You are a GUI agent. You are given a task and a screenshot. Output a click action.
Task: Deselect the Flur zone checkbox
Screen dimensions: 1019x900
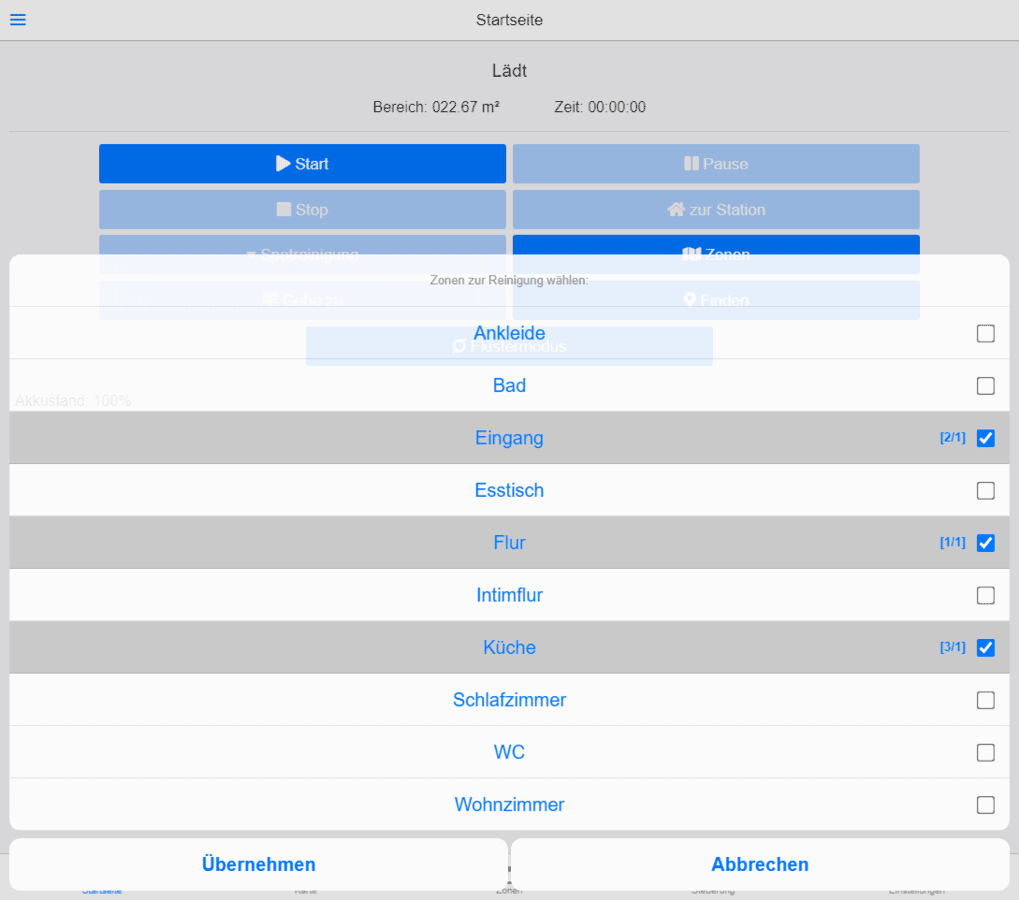(x=985, y=543)
